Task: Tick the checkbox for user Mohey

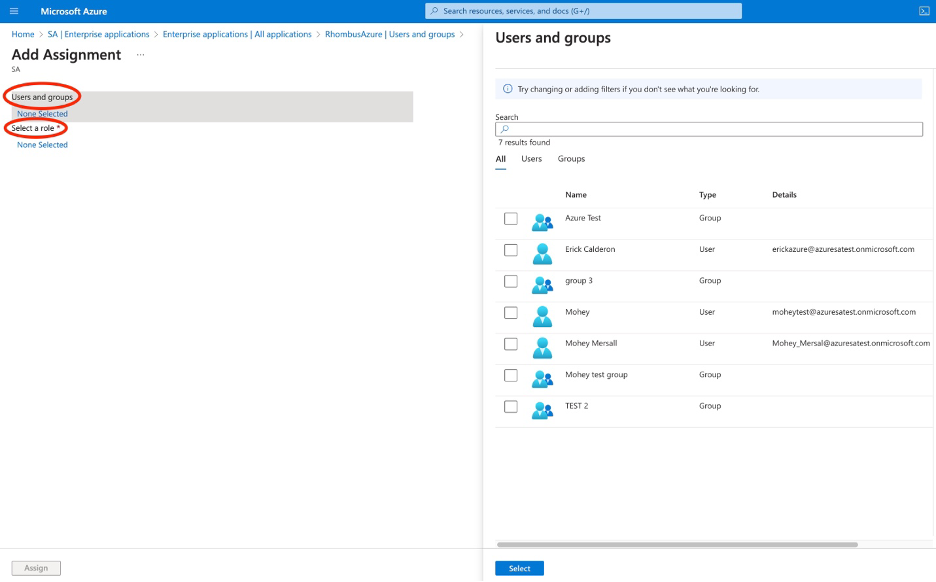Action: click(x=510, y=312)
